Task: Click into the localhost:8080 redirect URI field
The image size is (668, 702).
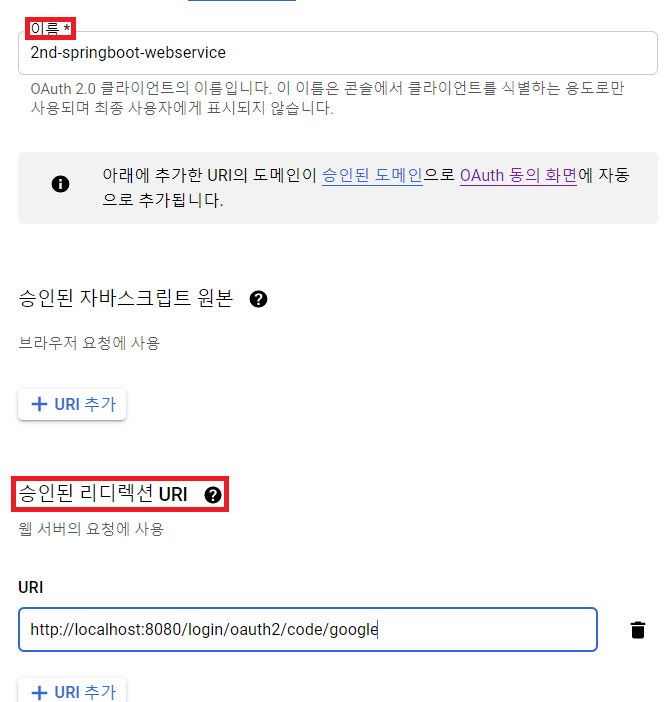Action: pos(308,629)
